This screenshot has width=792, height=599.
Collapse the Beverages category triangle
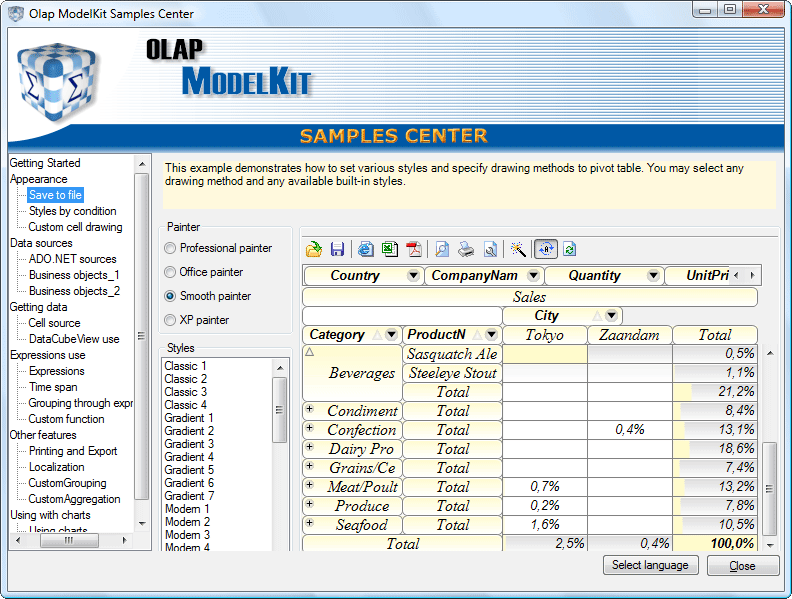click(310, 352)
